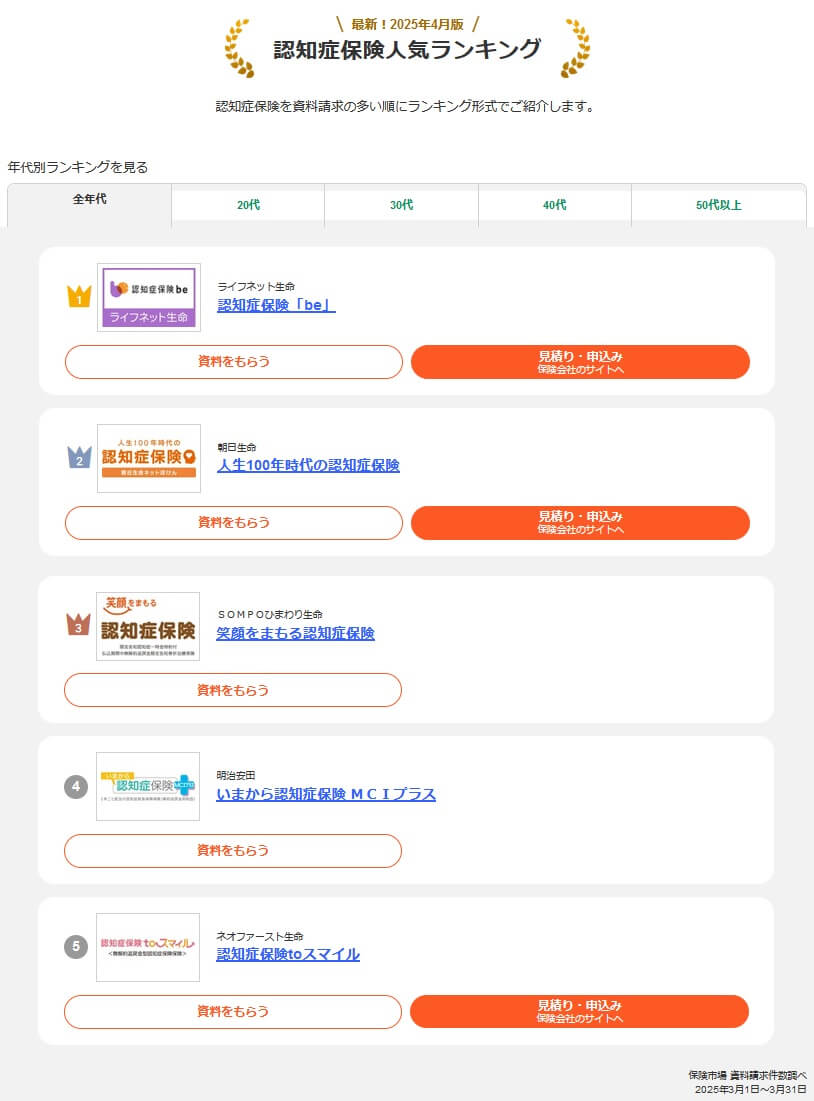Click 見積り・申込み for 朝日生命
The width and height of the screenshot is (814, 1101).
point(580,522)
